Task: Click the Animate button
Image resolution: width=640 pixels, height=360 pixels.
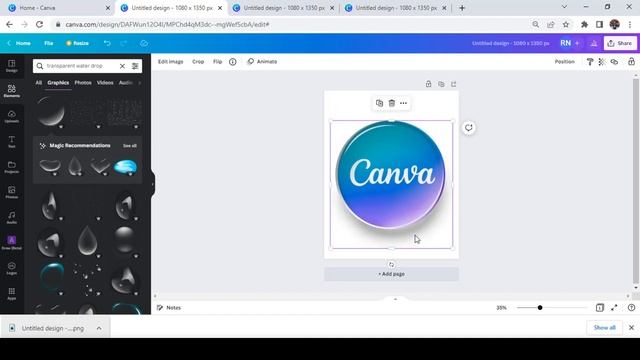Action: pos(262,62)
